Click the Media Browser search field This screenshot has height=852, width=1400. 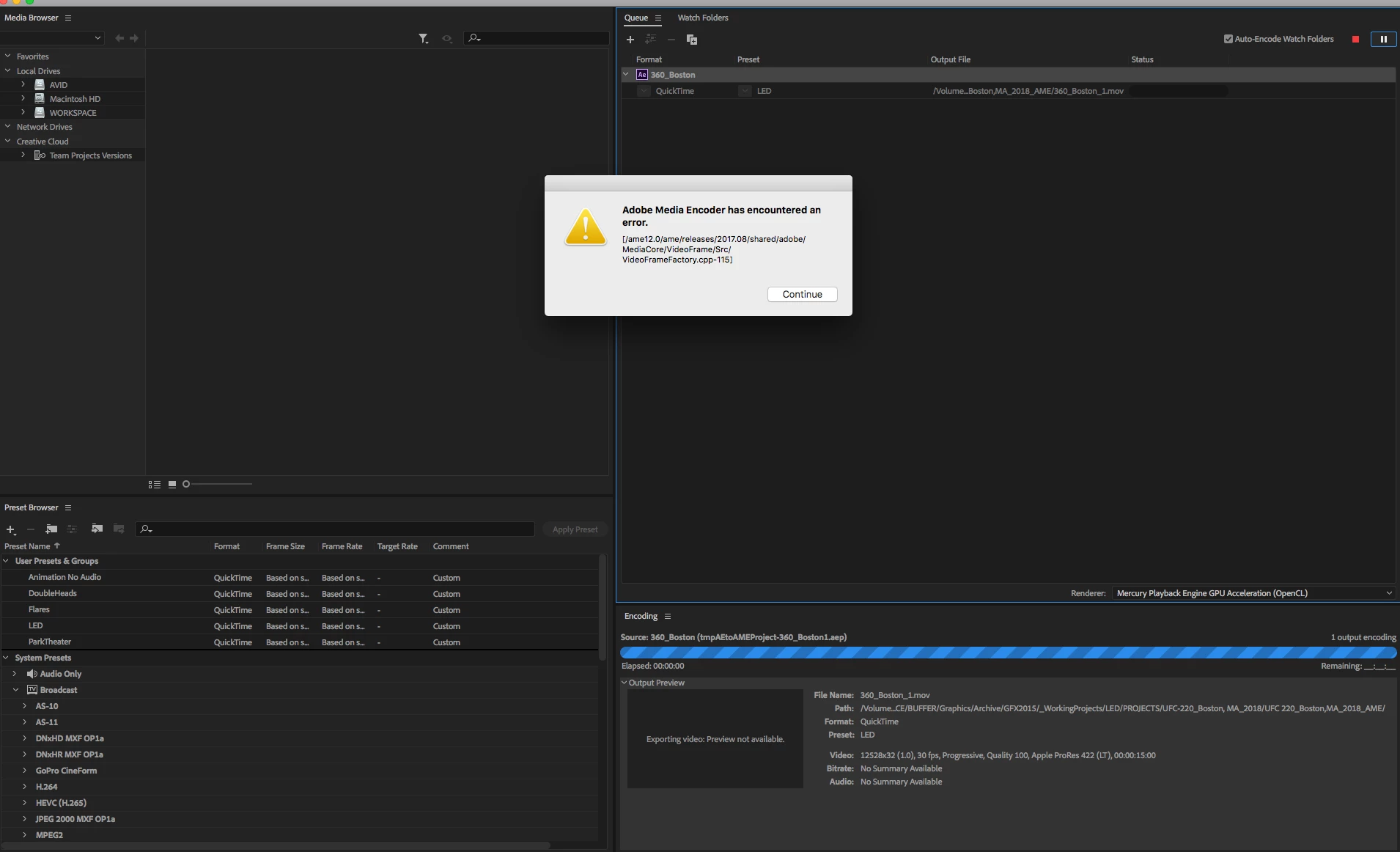click(x=537, y=38)
